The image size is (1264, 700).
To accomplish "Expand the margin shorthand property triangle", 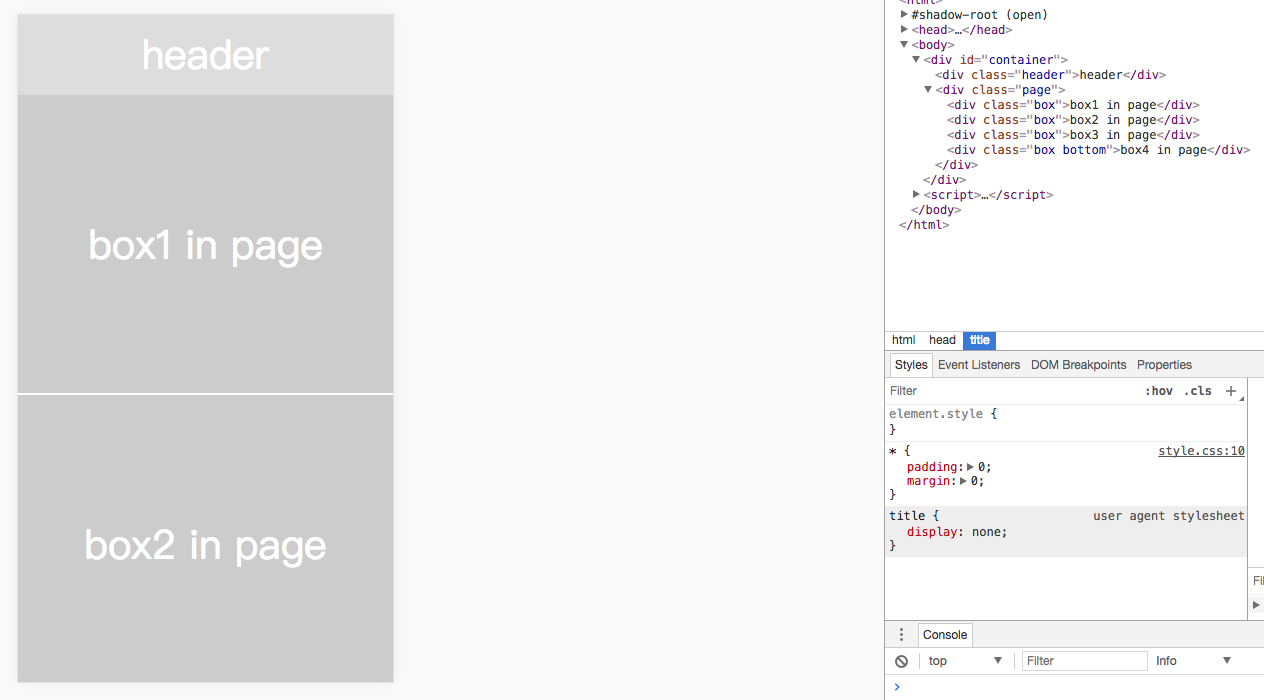I will pyautogui.click(x=963, y=481).
